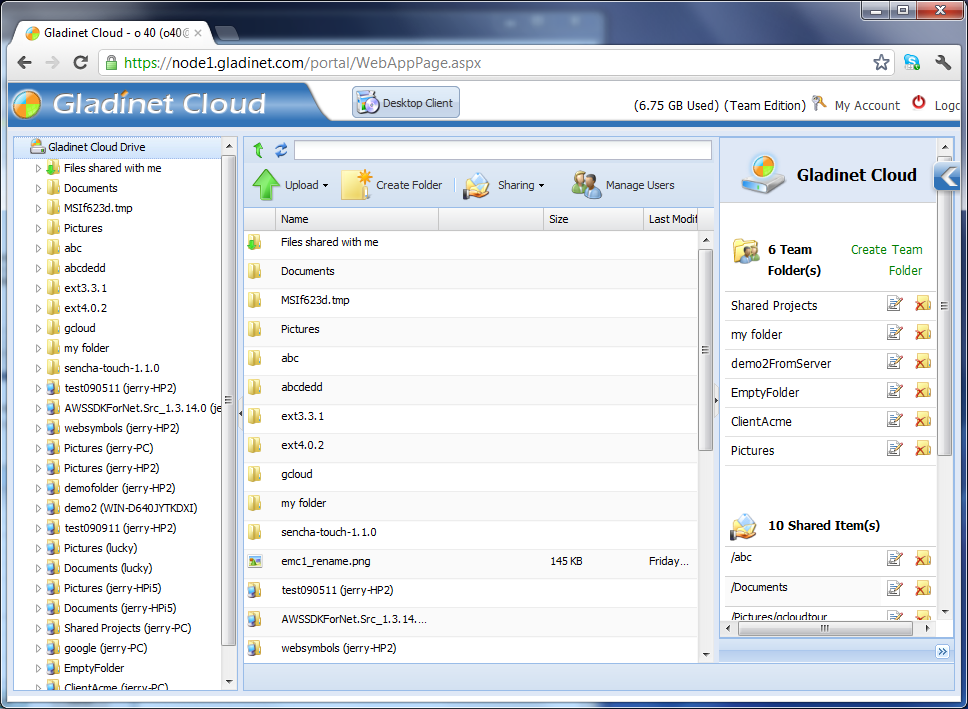The image size is (968, 709).
Task: Click the Create Folder button
Action: click(x=392, y=185)
